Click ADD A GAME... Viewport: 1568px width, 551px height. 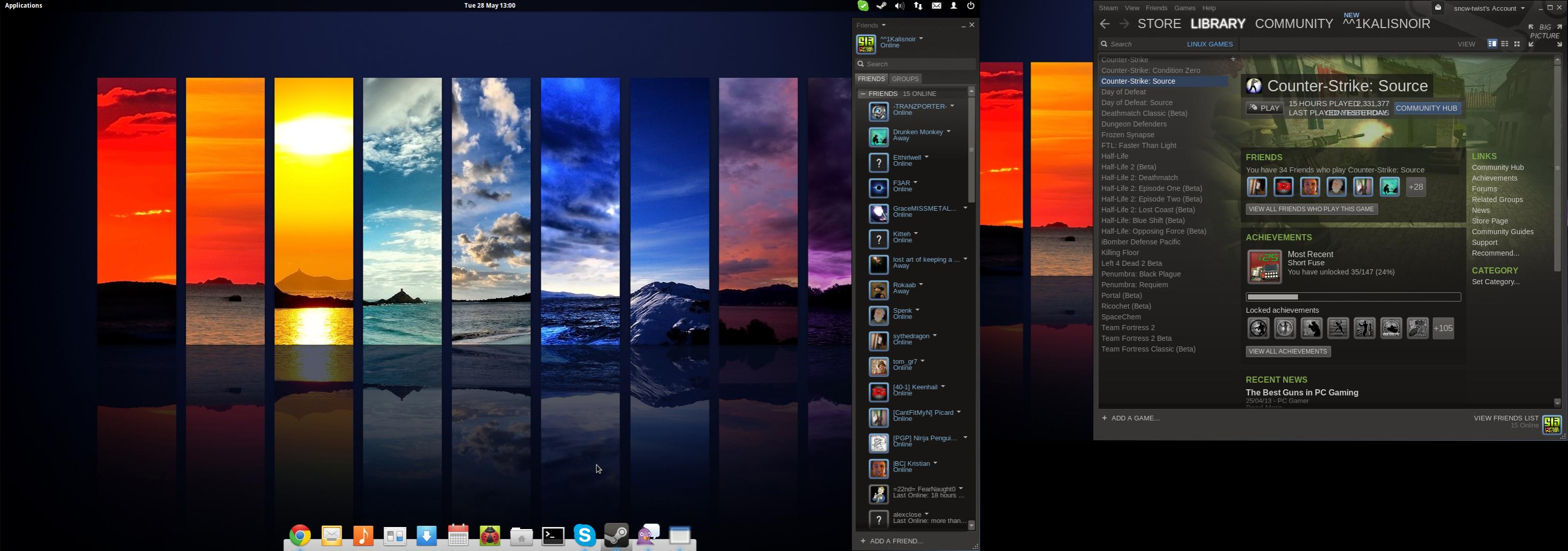[1130, 418]
